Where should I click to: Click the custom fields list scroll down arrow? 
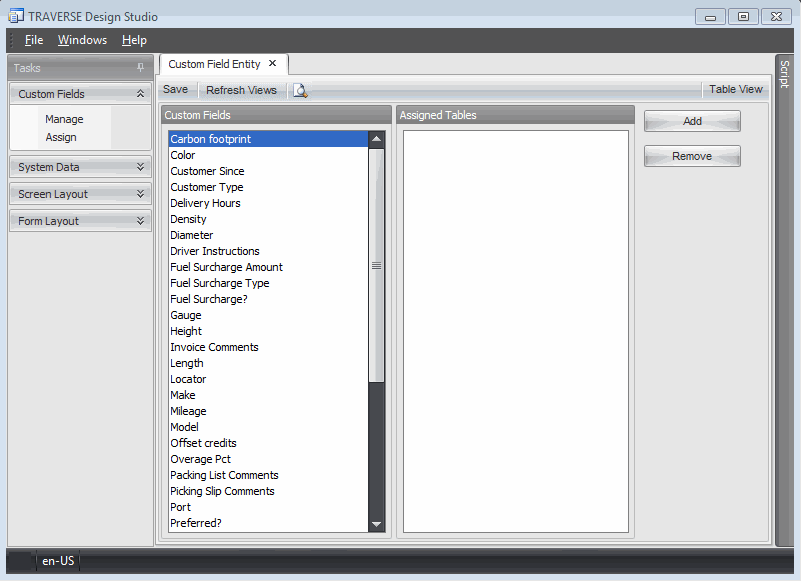click(376, 524)
